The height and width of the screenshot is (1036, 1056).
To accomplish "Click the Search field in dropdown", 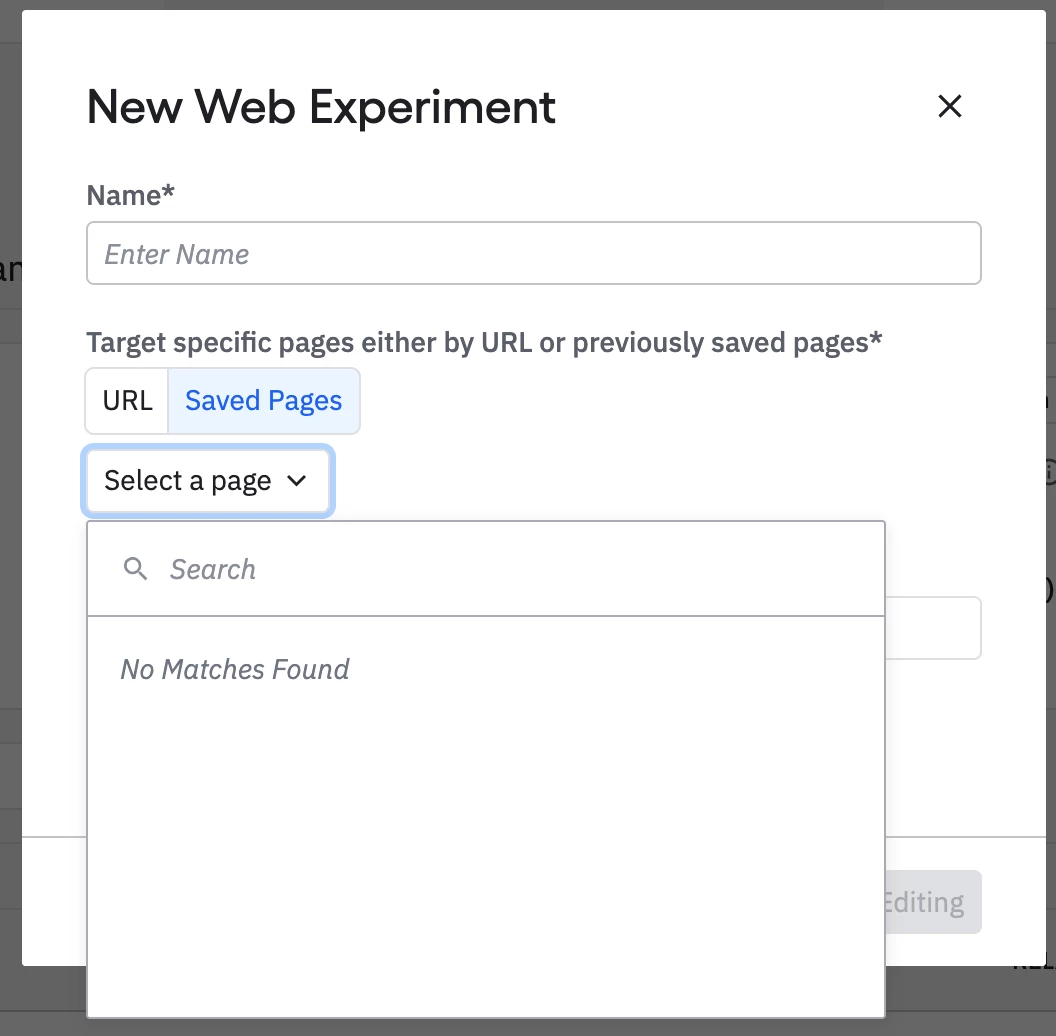I will [486, 569].
